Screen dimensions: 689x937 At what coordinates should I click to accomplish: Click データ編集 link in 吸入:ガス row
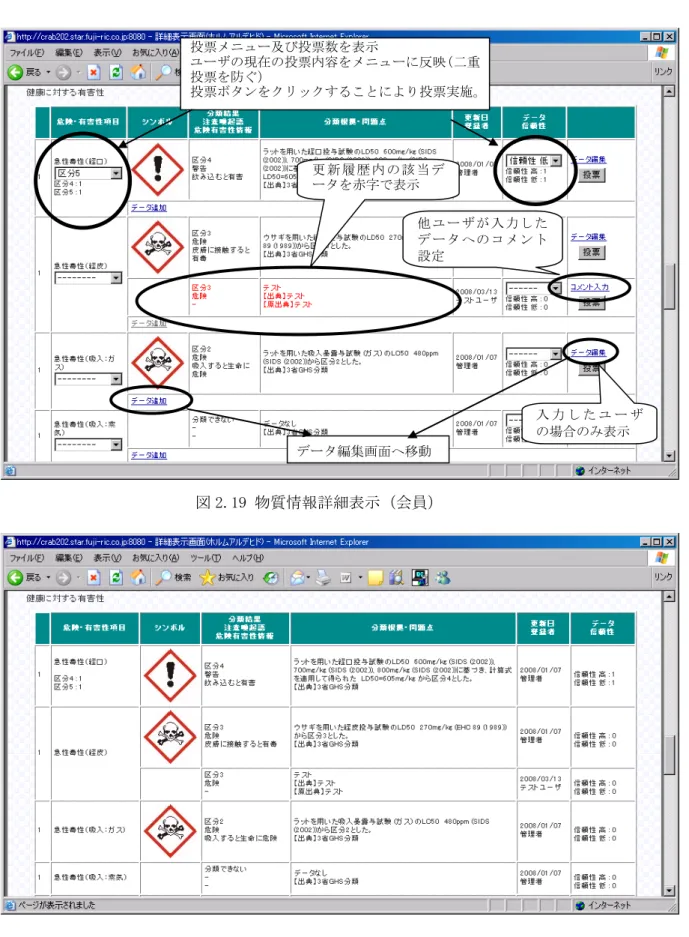(588, 353)
